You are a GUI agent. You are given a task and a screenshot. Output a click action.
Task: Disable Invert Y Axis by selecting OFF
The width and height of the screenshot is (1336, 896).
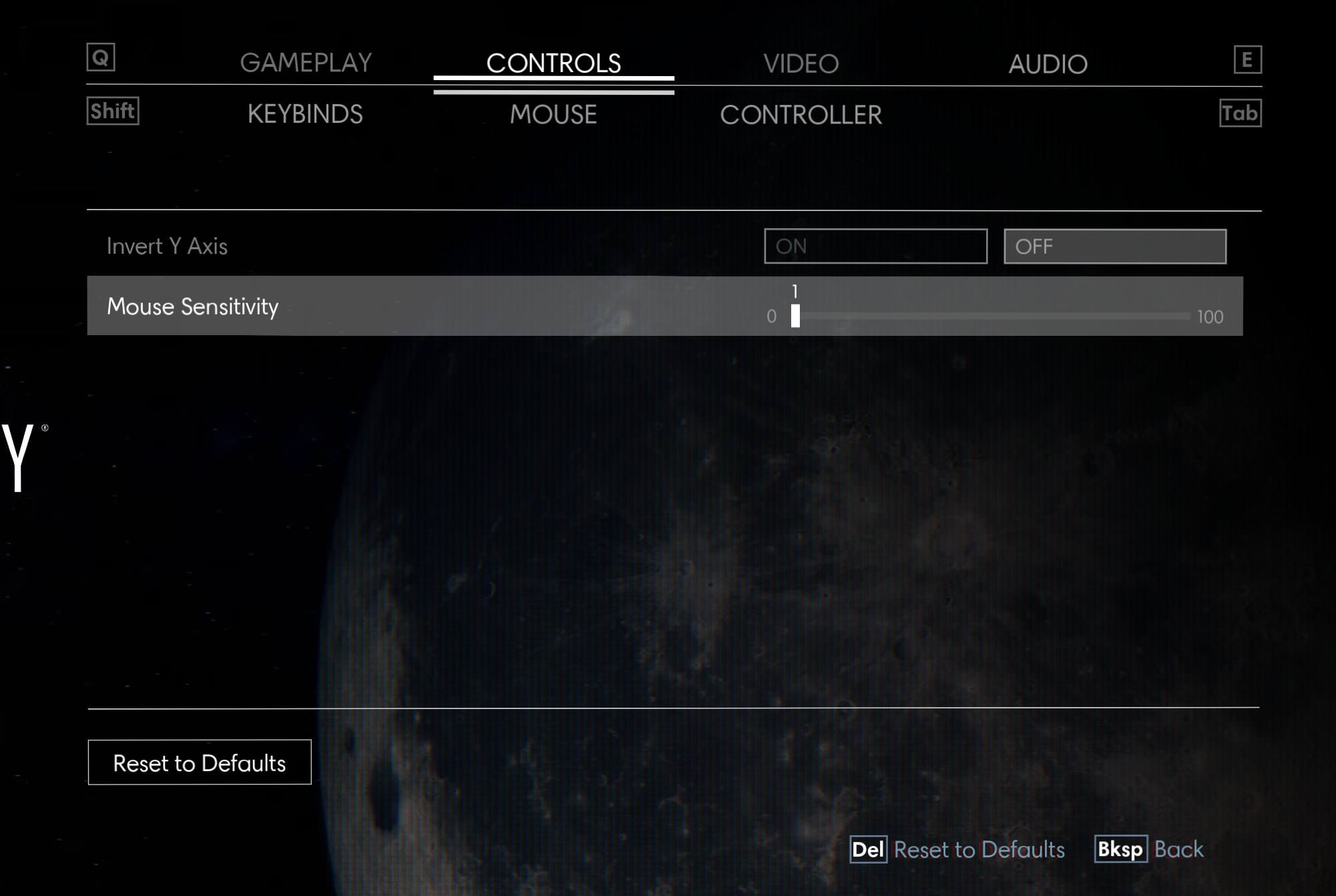1114,246
